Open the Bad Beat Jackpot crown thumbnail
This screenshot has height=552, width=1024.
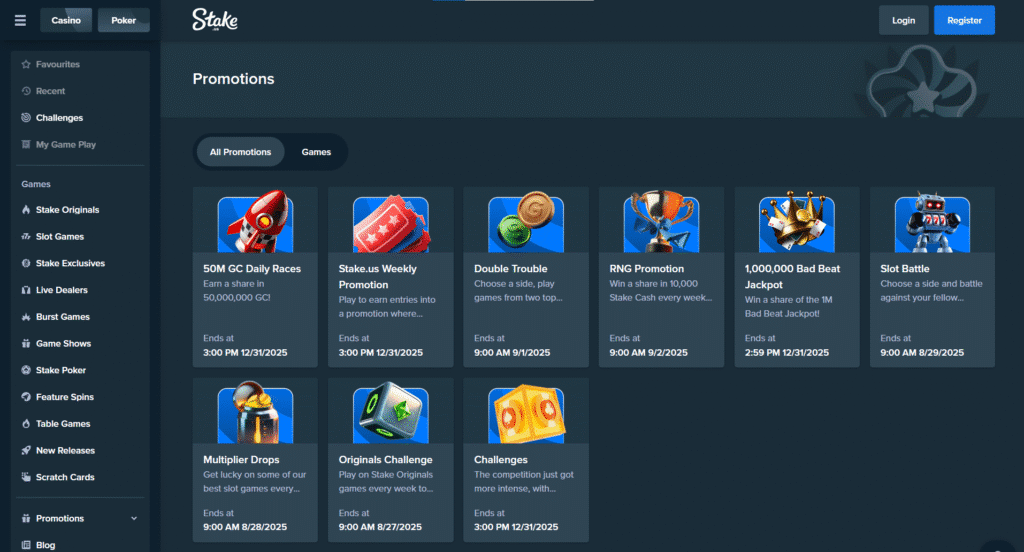click(x=797, y=221)
